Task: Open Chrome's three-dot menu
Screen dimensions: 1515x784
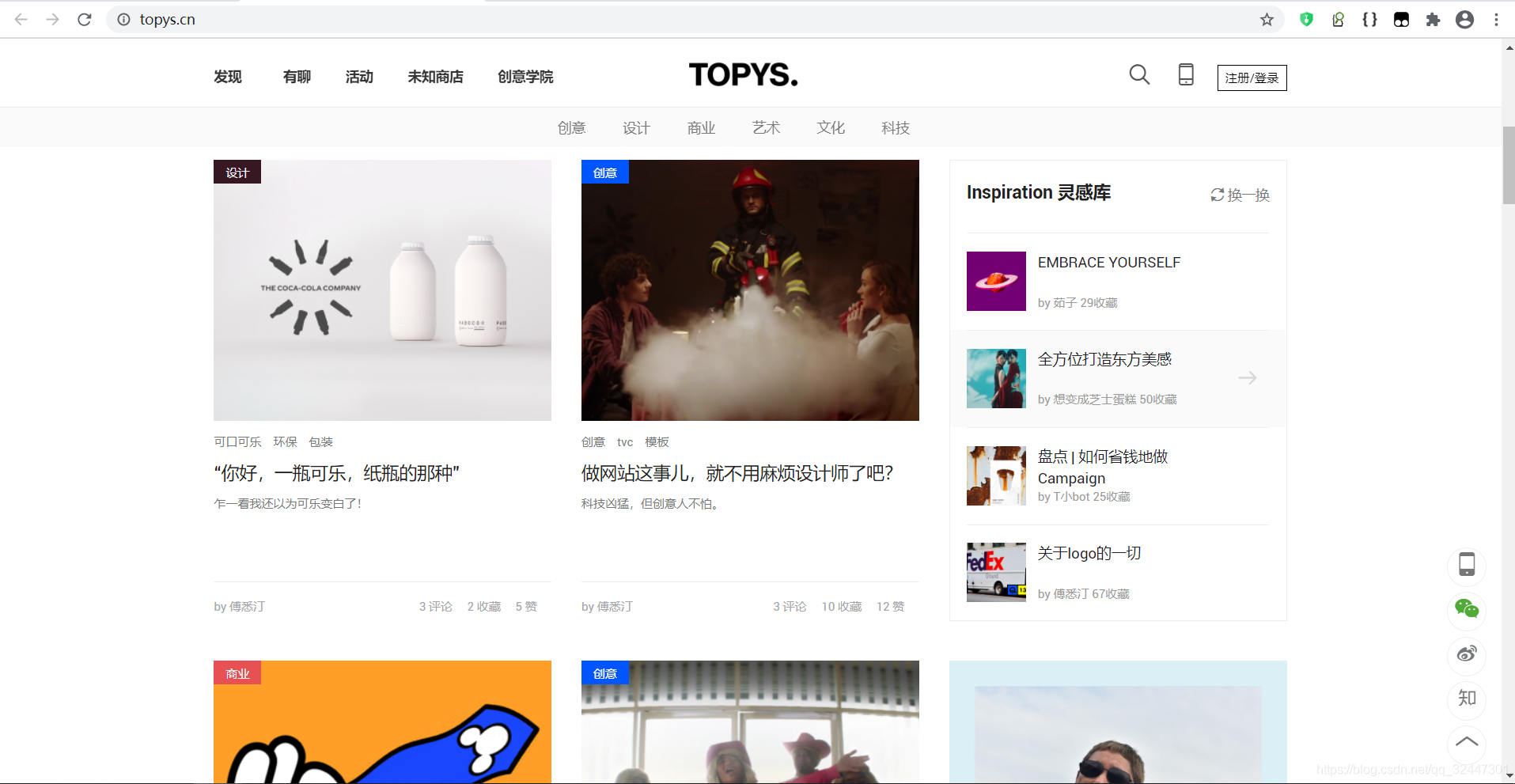Action: [1496, 20]
